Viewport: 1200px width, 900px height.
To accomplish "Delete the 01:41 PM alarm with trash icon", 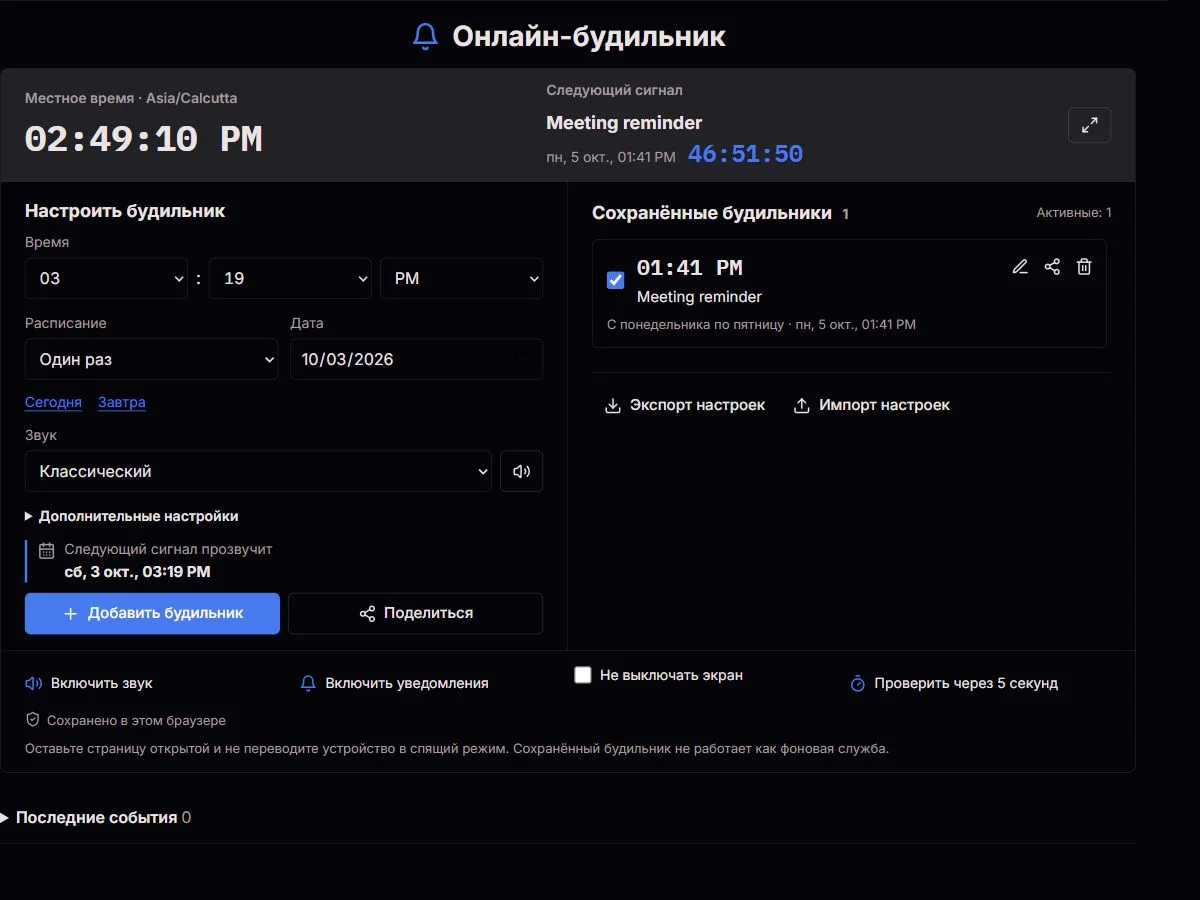I will point(1084,267).
